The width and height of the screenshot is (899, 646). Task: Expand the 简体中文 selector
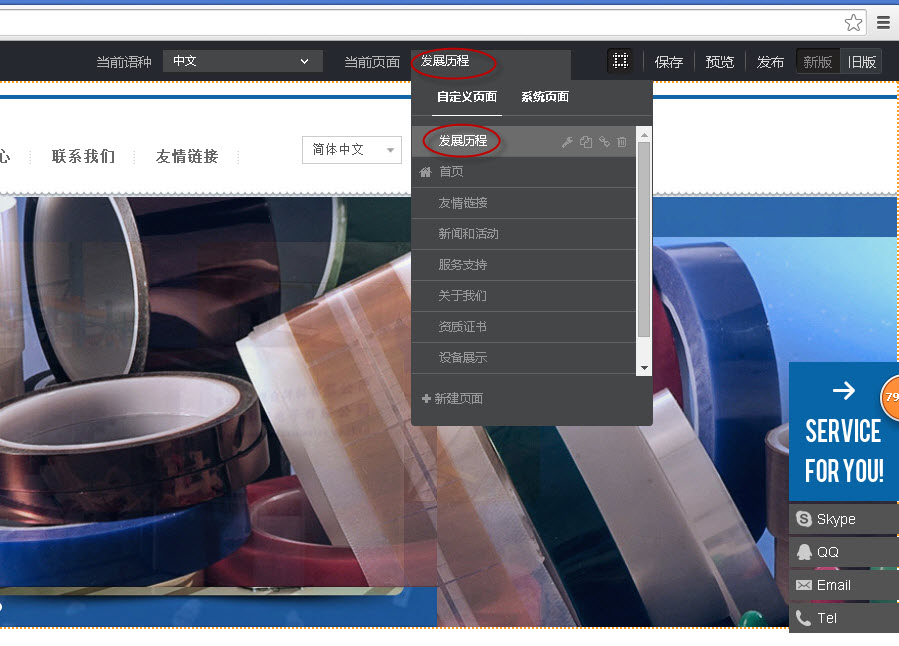(351, 150)
